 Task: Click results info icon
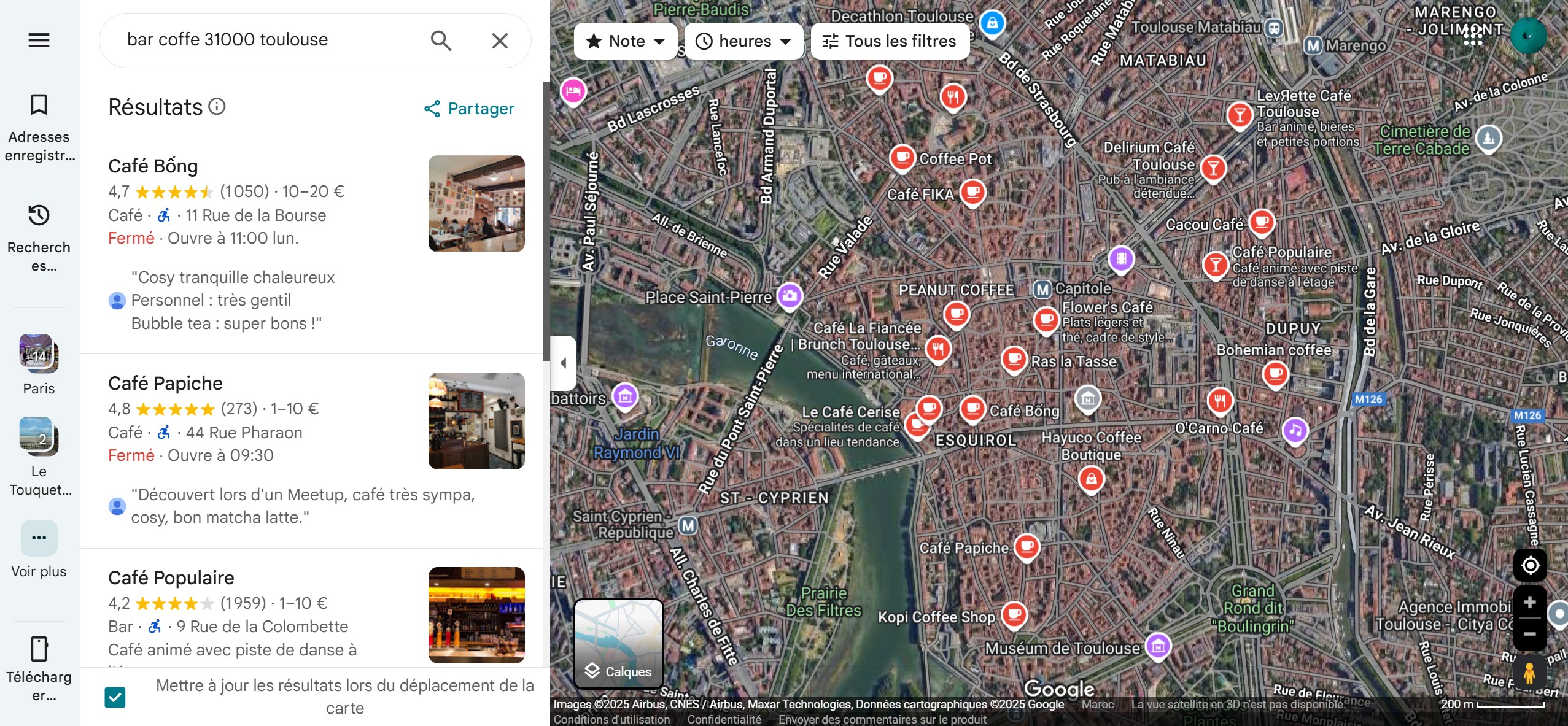pos(217,107)
